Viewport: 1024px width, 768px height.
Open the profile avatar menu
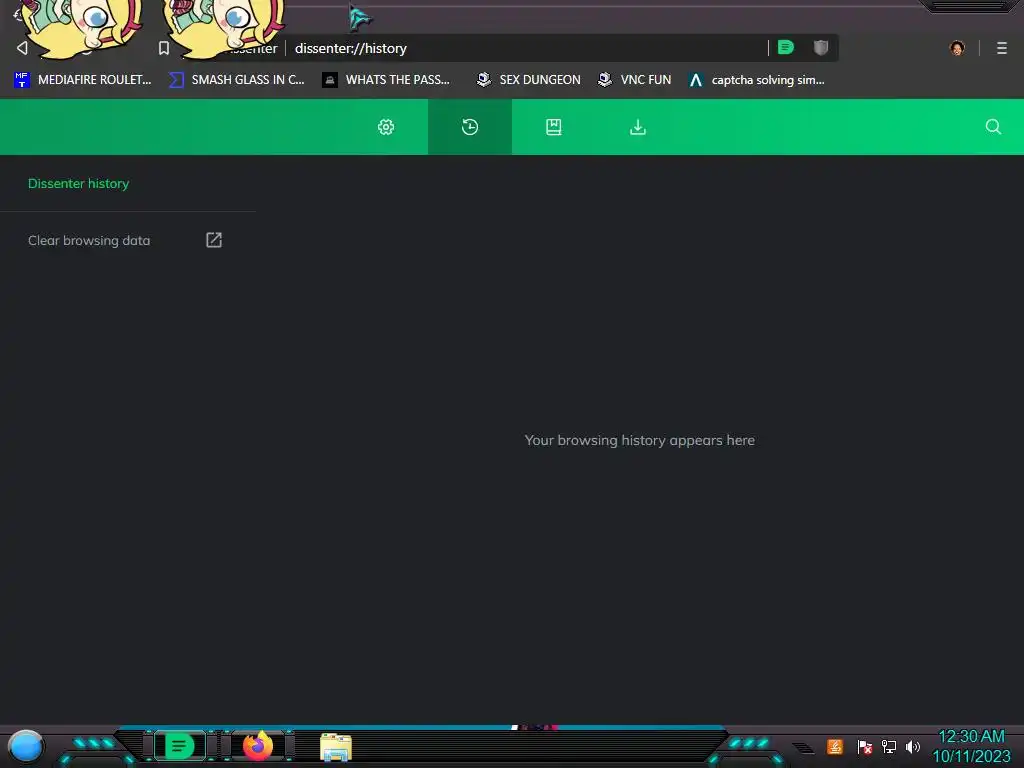click(x=957, y=48)
